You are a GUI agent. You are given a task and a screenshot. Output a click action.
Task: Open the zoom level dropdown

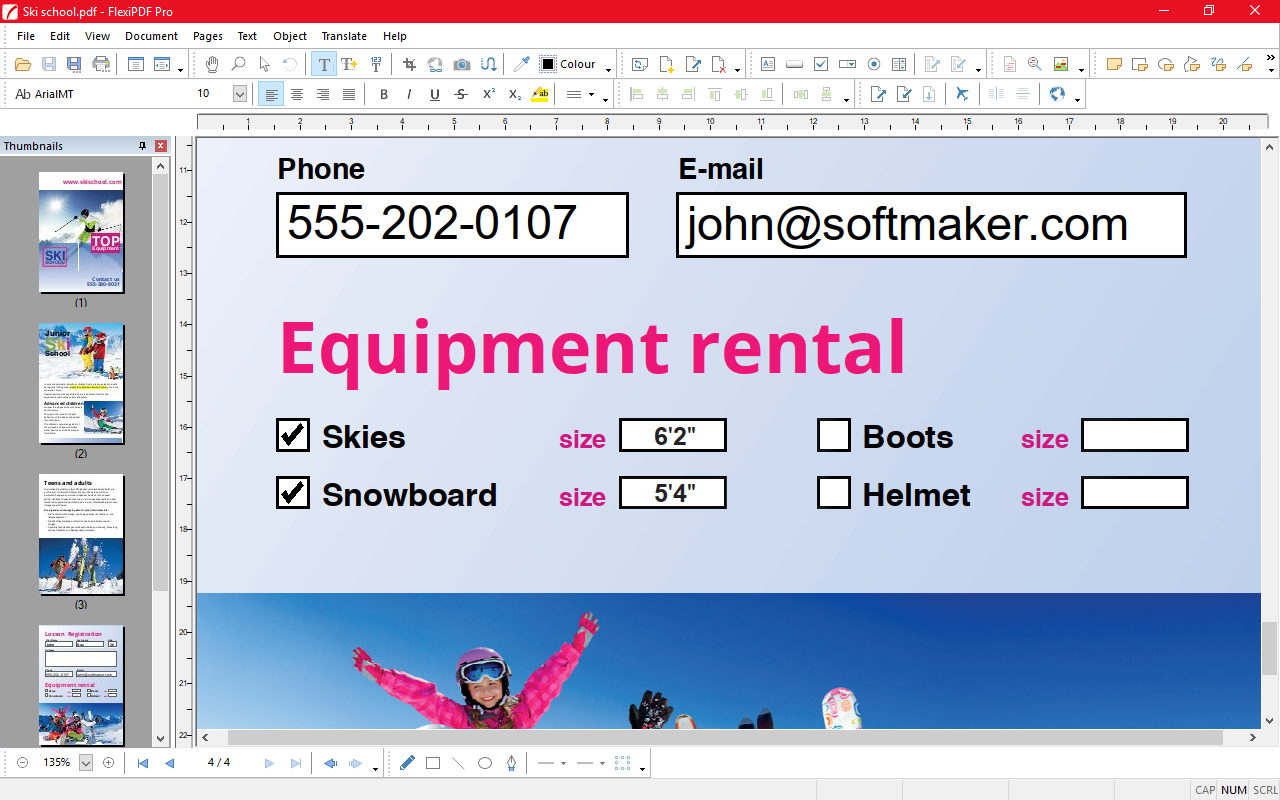85,763
